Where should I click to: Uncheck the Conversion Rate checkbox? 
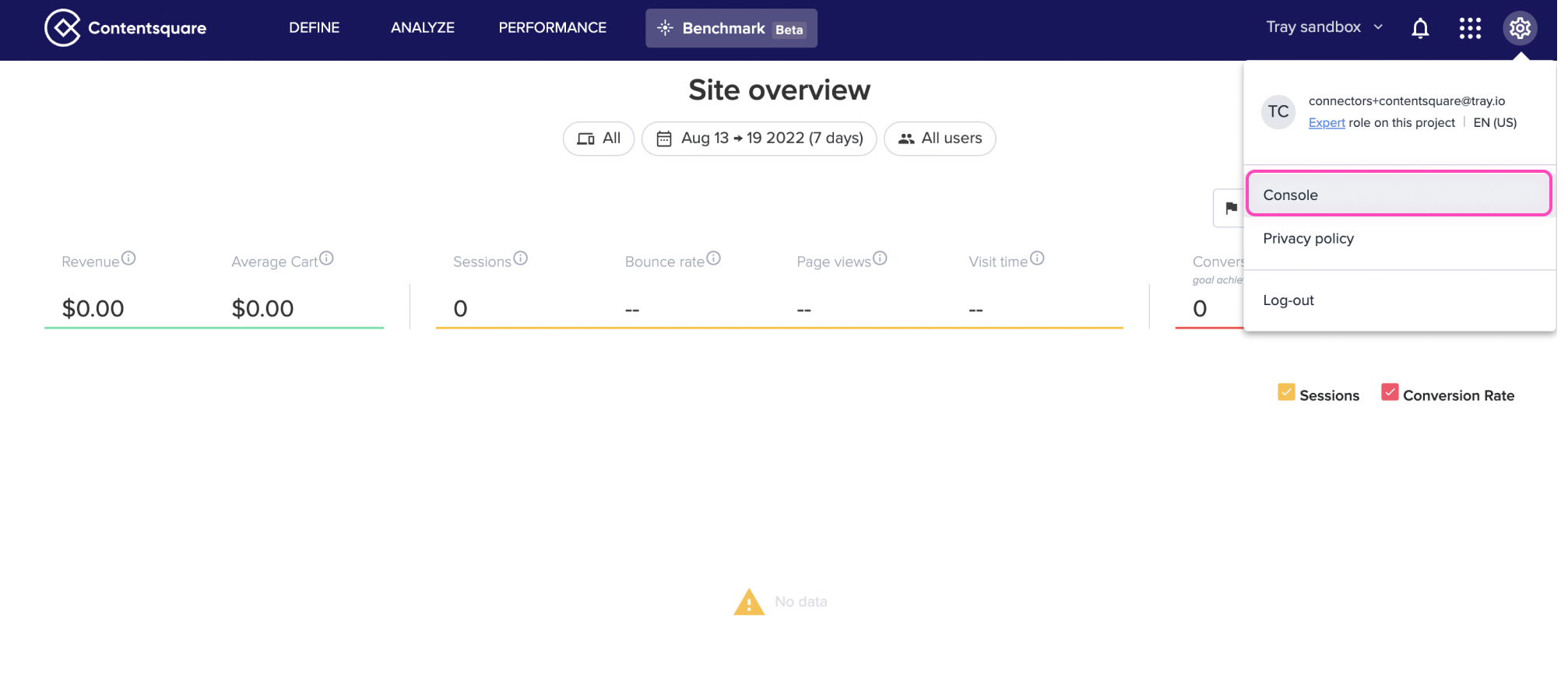pyautogui.click(x=1390, y=392)
